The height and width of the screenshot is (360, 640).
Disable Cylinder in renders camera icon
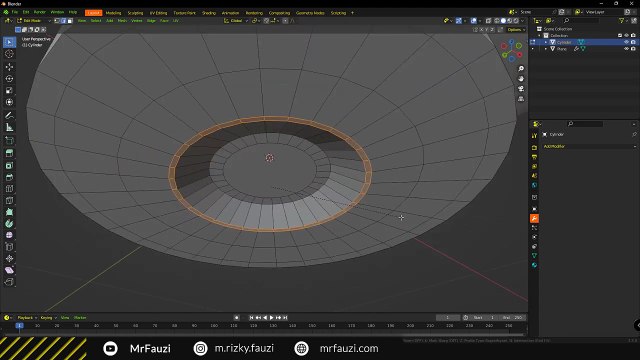tap(633, 42)
